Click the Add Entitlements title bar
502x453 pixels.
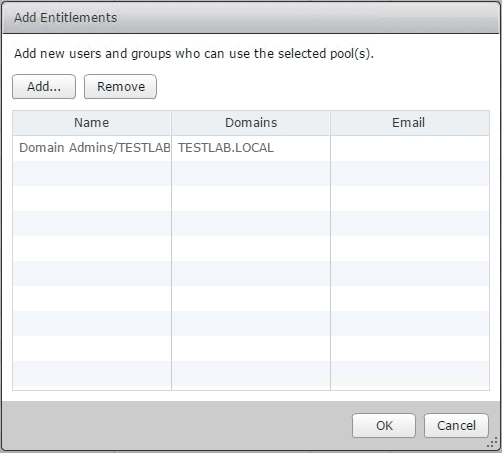251,17
